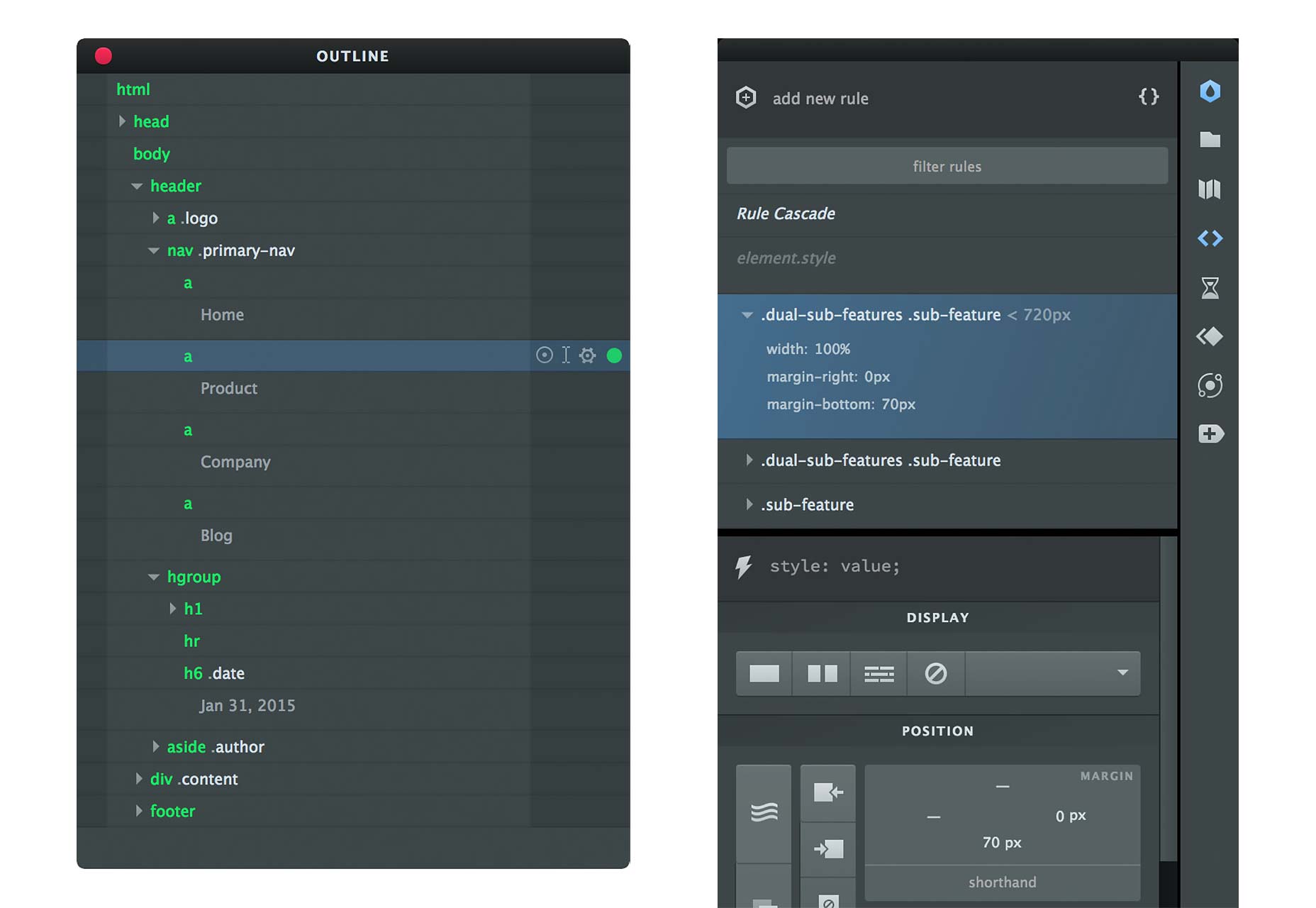Click the margin left dash value
The width and height of the screenshot is (1316, 908).
click(x=933, y=816)
